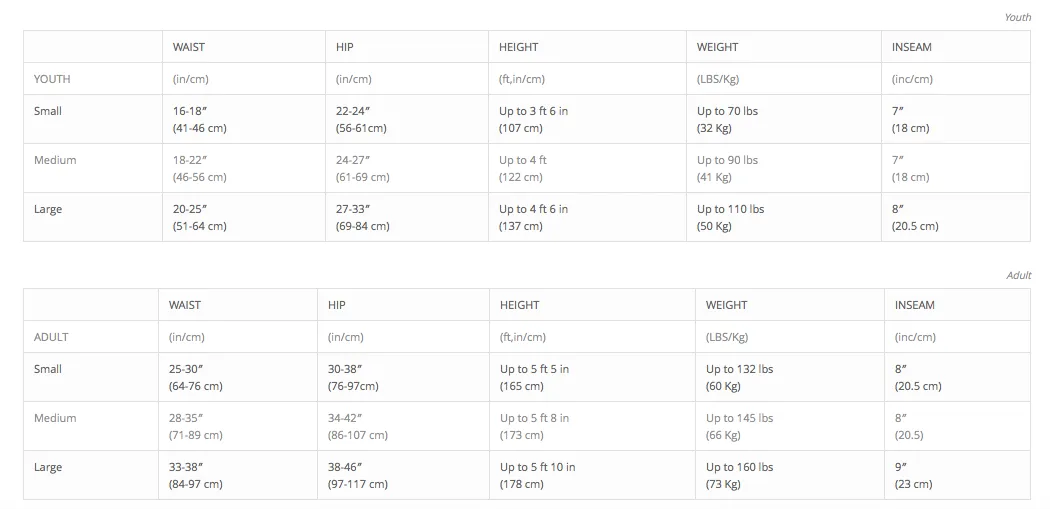Select the Youth table HIP header
This screenshot has width=1050, height=509.
(344, 47)
